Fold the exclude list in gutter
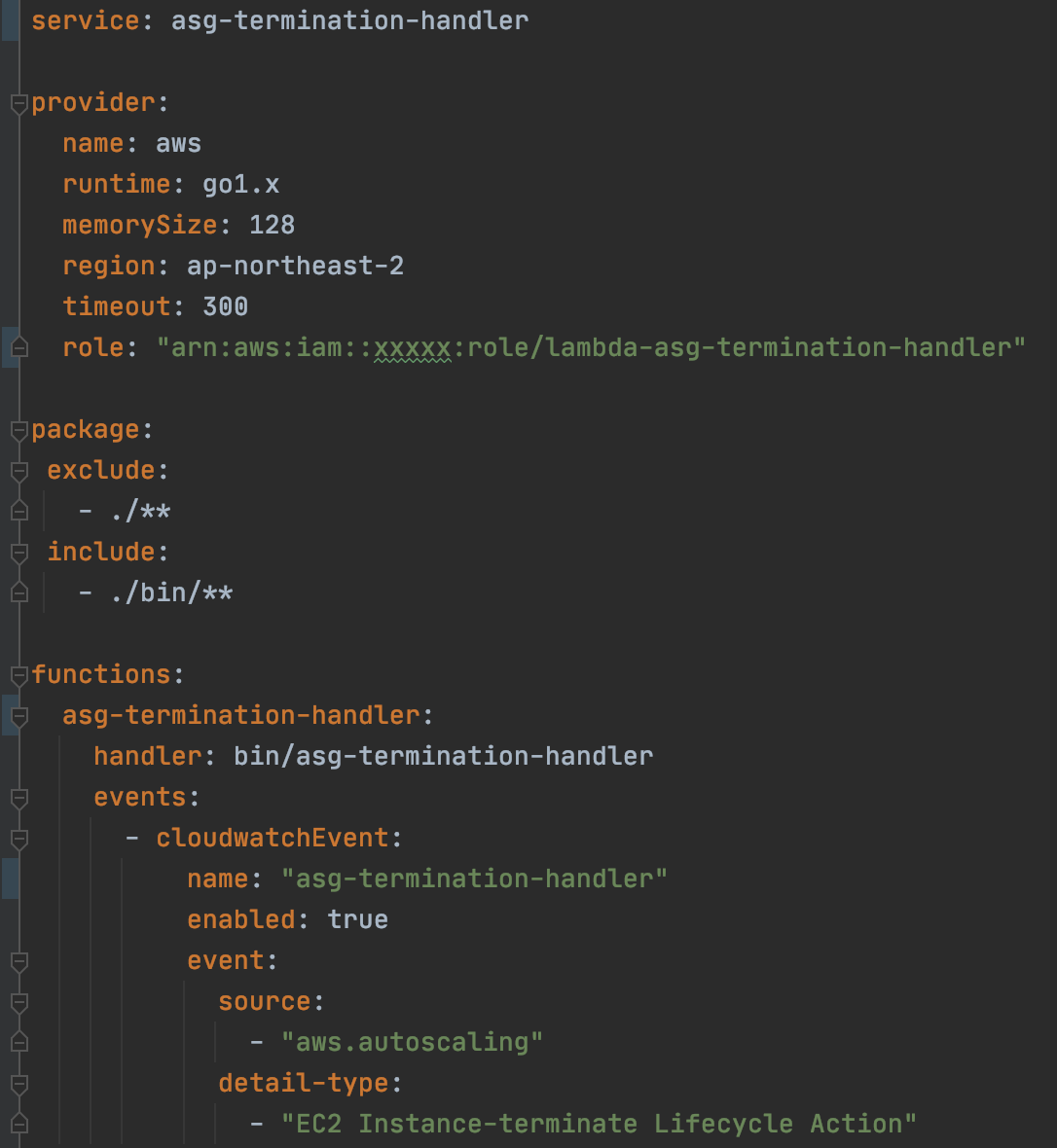 click(x=19, y=472)
